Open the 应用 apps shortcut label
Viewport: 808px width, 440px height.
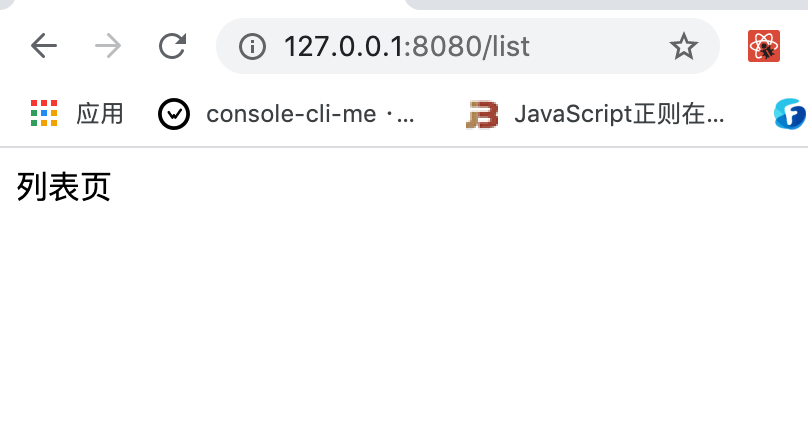click(100, 114)
